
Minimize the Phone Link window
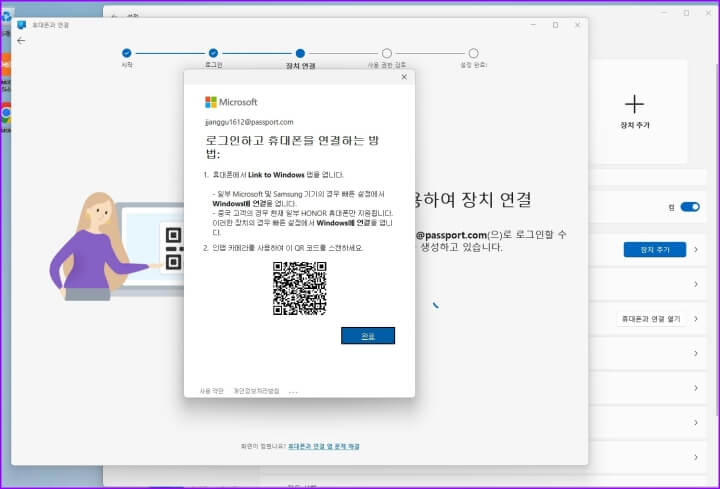point(534,25)
